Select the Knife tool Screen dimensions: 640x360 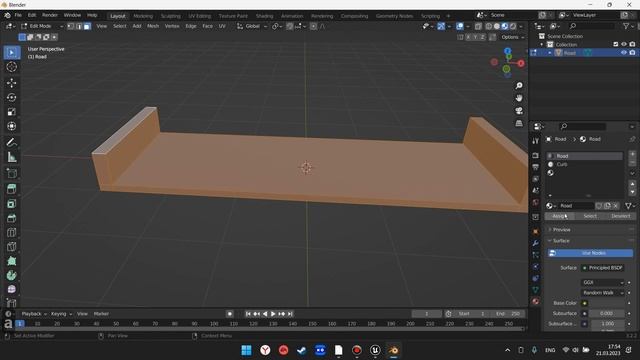(x=11, y=247)
